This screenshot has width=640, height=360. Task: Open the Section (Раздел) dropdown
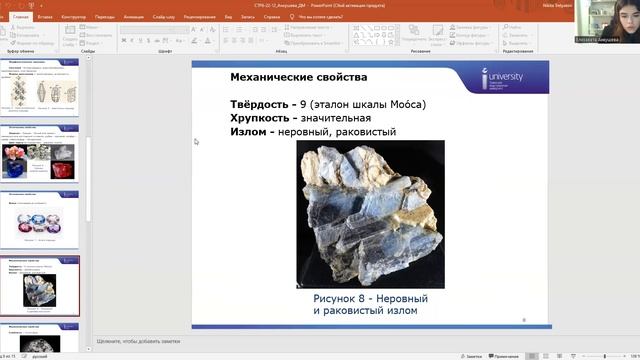[91, 43]
